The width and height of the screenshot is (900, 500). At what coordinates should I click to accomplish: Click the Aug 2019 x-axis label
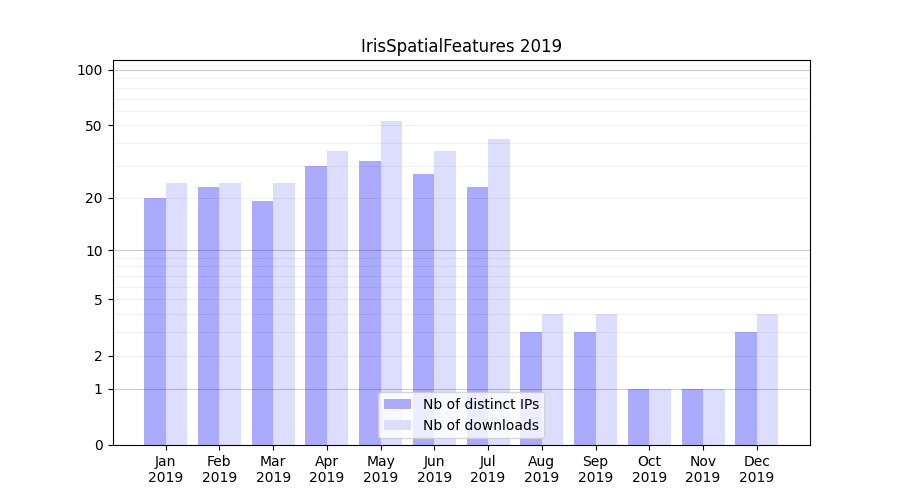coord(542,469)
